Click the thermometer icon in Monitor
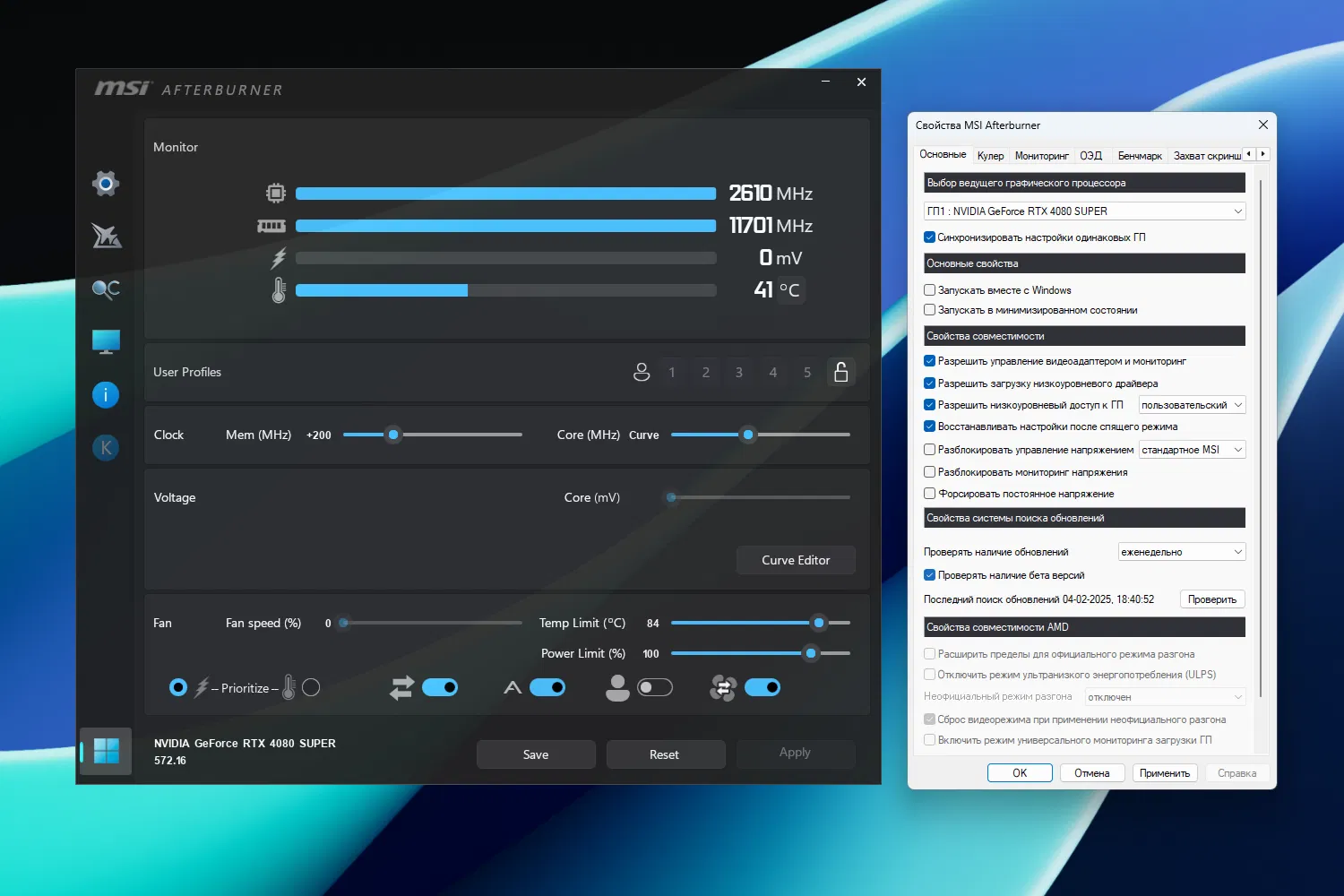Viewport: 1344px width, 896px height. [x=279, y=290]
